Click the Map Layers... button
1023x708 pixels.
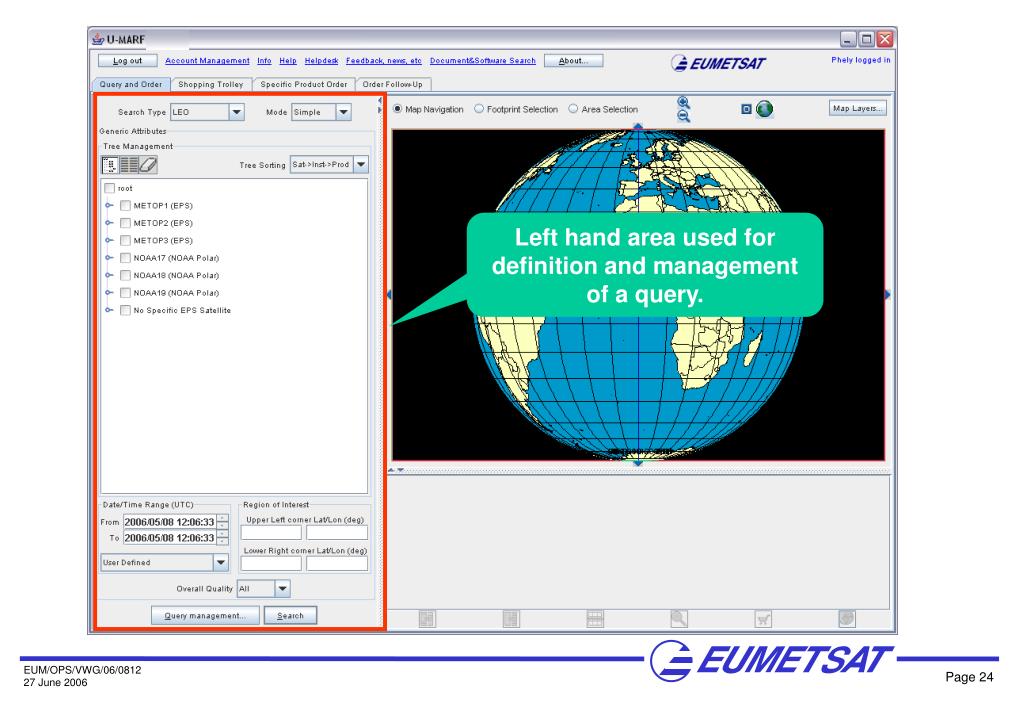pos(857,108)
